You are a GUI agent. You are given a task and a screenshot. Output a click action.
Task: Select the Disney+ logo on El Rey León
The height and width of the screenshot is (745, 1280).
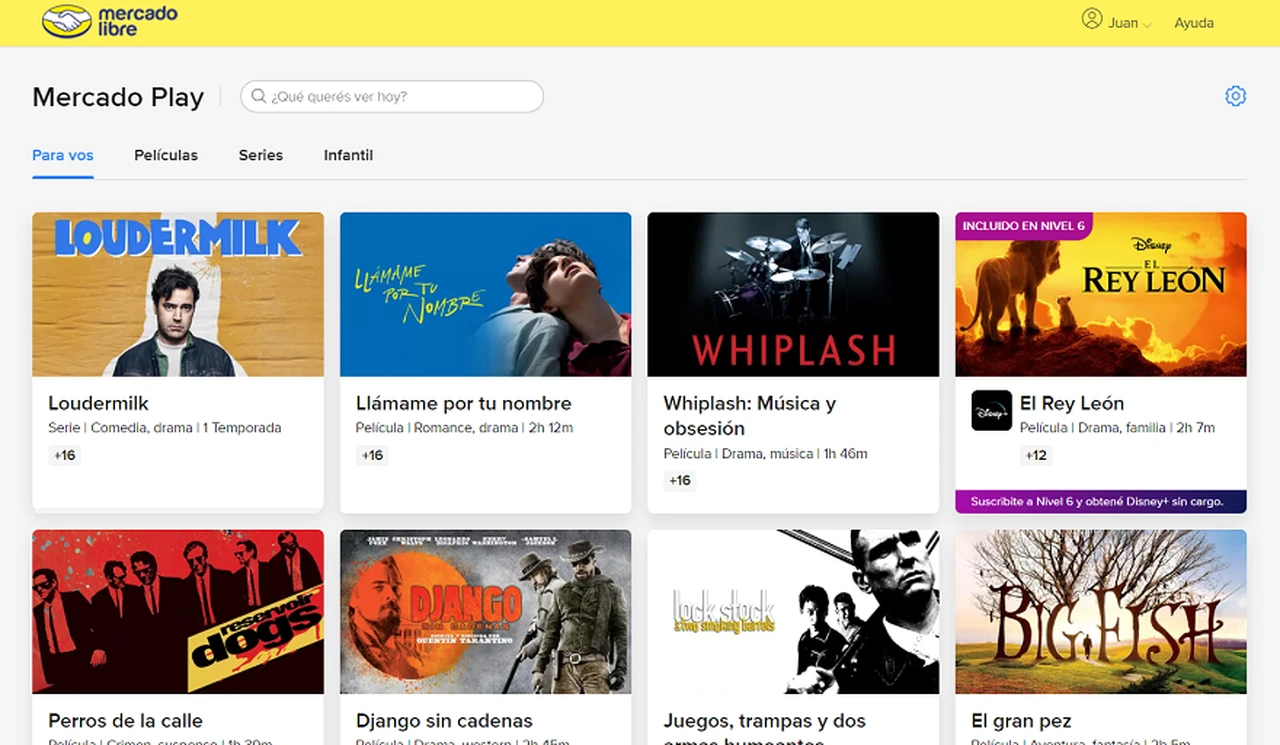pyautogui.click(x=991, y=412)
